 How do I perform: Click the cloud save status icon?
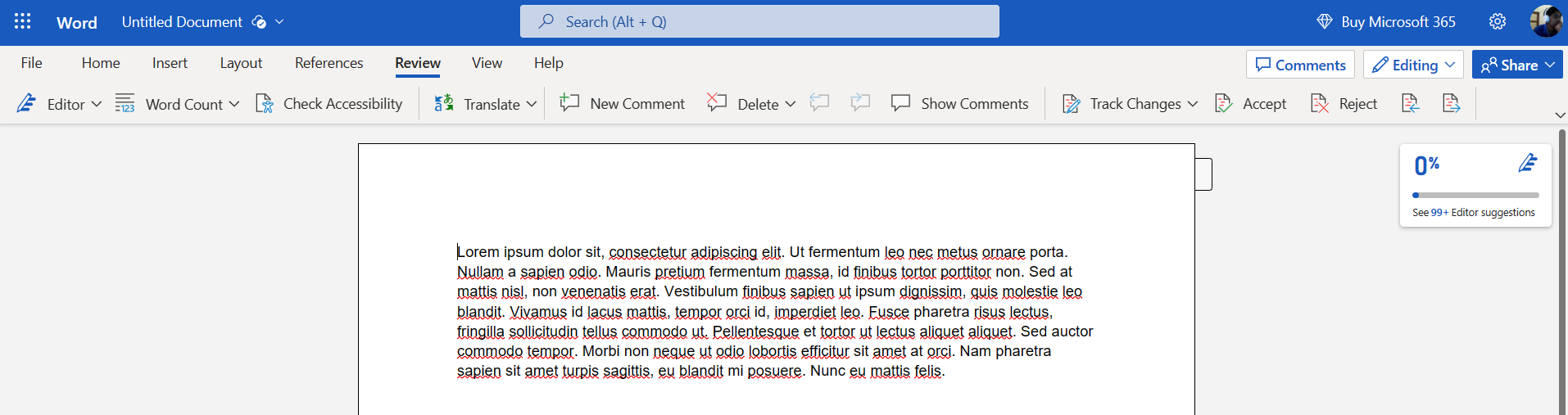click(x=259, y=22)
